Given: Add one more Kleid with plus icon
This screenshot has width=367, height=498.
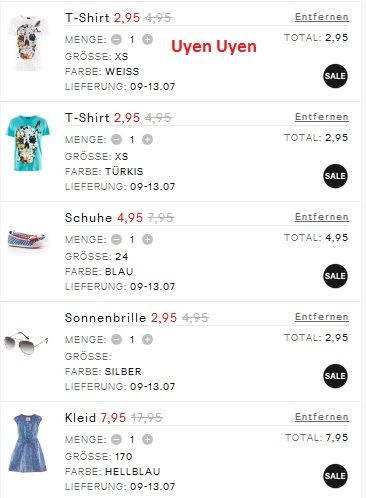Looking at the screenshot, I should click(147, 440).
